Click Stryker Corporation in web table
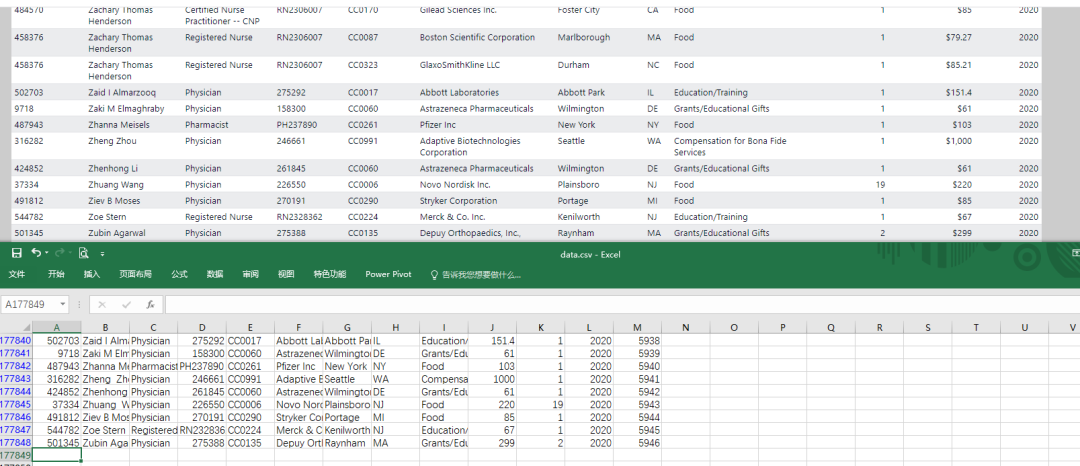Screen dimensions: 1080x466 pyautogui.click(x=458, y=201)
